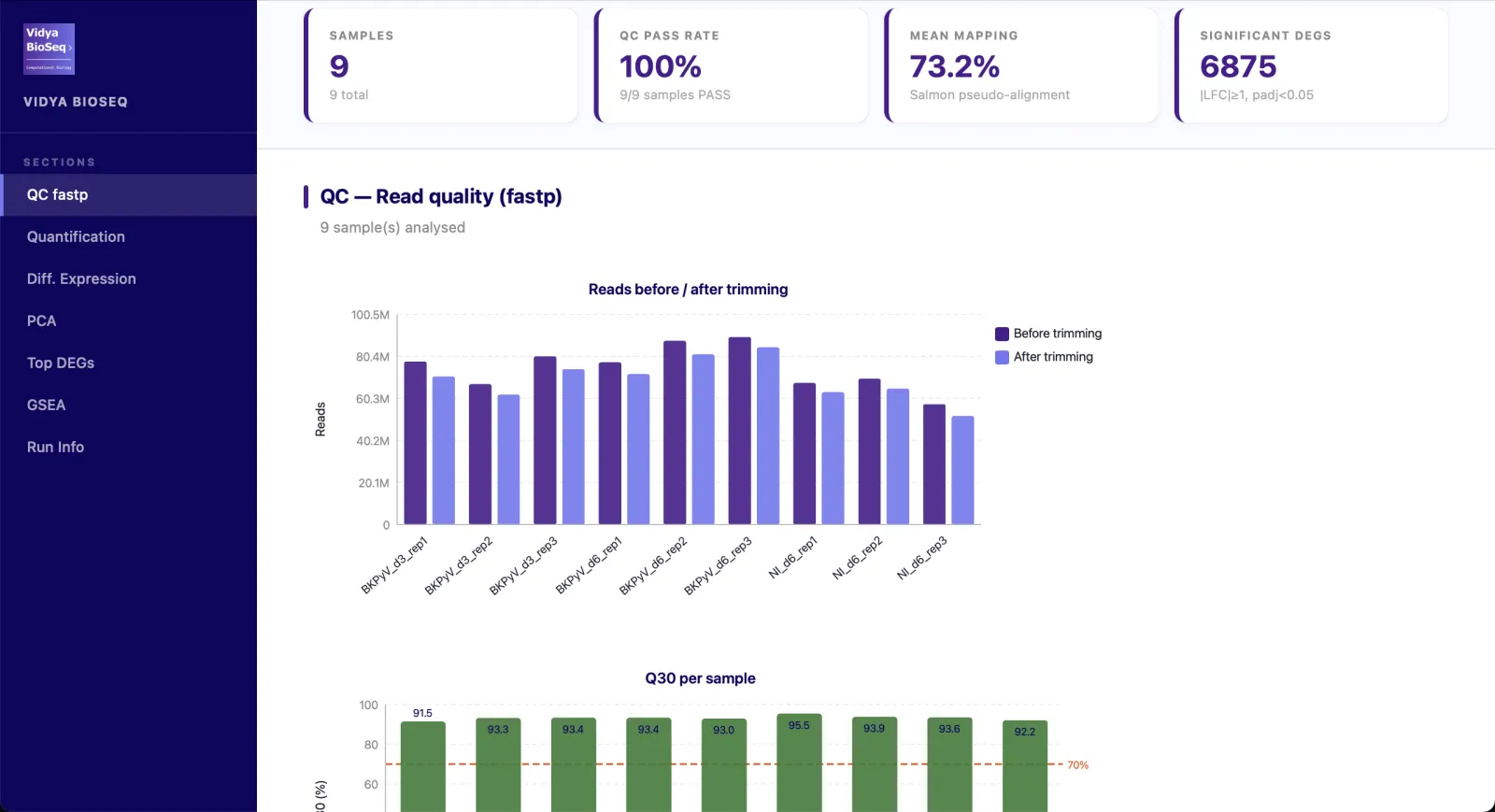Click the BKPyV_d6_rep3 before-trimming bar
The height and width of the screenshot is (812, 1495).
pos(740,431)
